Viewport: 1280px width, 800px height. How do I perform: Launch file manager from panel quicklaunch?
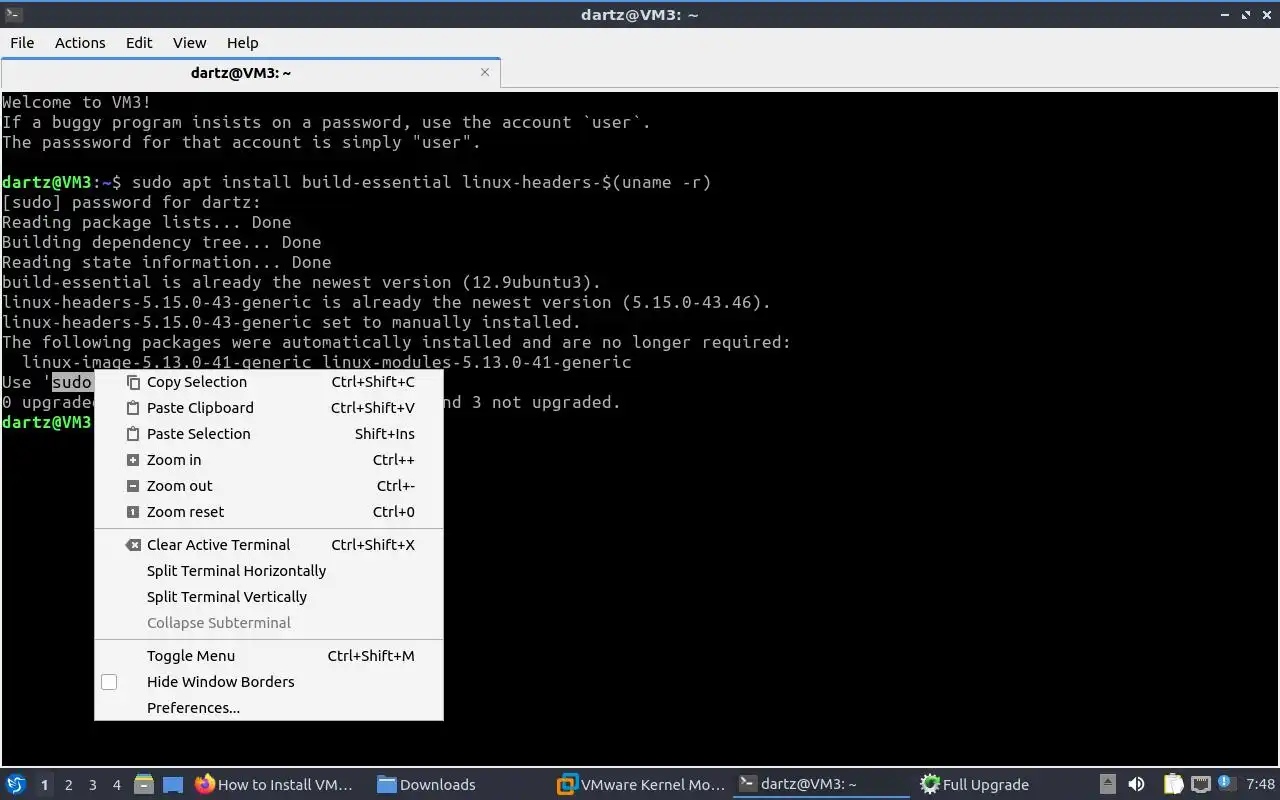(x=144, y=785)
